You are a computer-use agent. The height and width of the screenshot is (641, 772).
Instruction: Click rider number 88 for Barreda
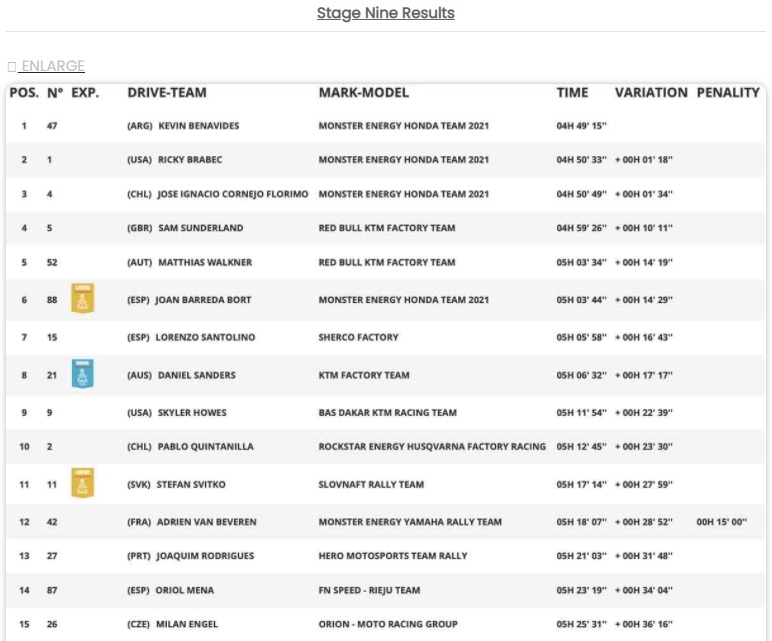(52, 300)
